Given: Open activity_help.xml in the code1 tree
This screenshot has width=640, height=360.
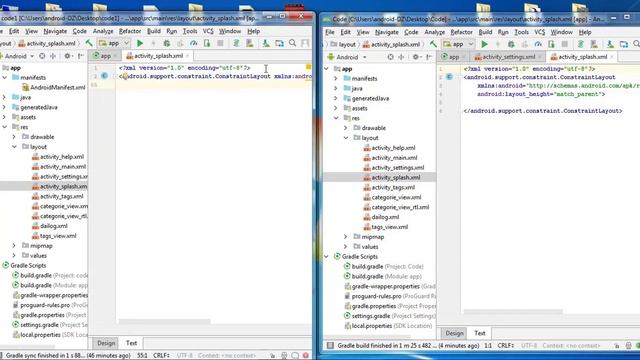Looking at the screenshot, I should [58, 157].
